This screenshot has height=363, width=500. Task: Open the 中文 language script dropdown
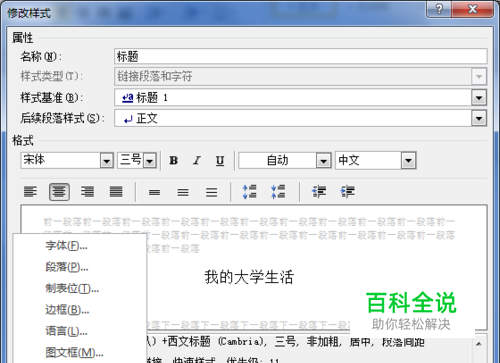point(409,161)
